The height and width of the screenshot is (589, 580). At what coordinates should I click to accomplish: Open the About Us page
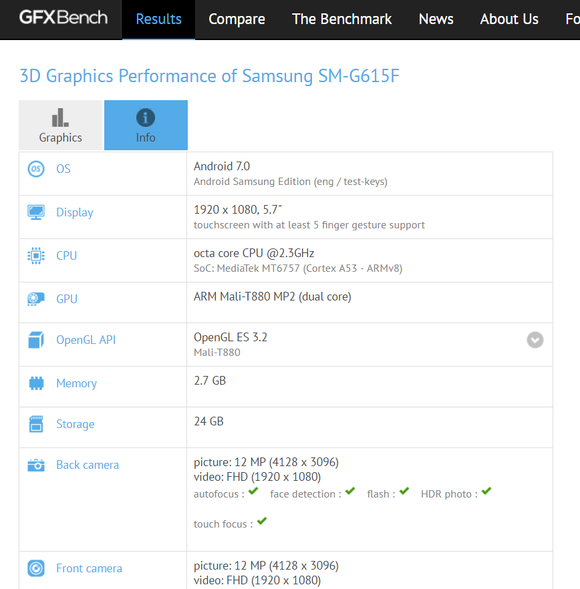pos(509,19)
